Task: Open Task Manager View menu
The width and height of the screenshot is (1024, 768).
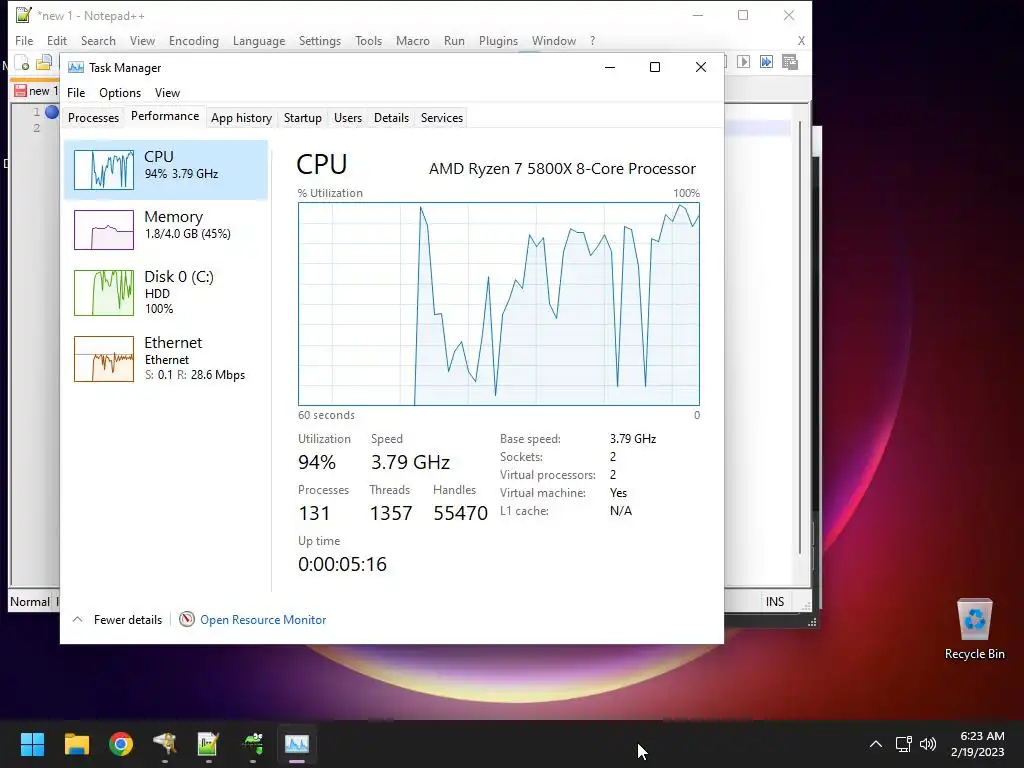Action: (167, 93)
